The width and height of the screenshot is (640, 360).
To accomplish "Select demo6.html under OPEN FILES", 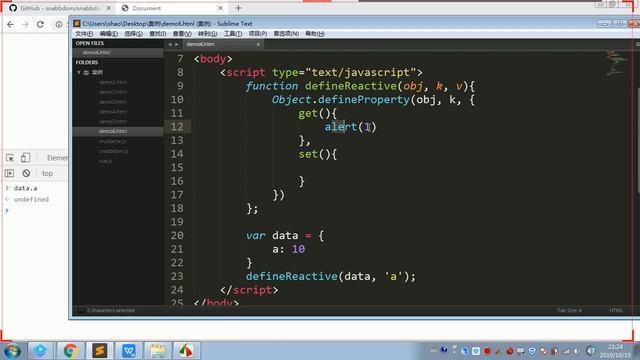I will point(118,52).
